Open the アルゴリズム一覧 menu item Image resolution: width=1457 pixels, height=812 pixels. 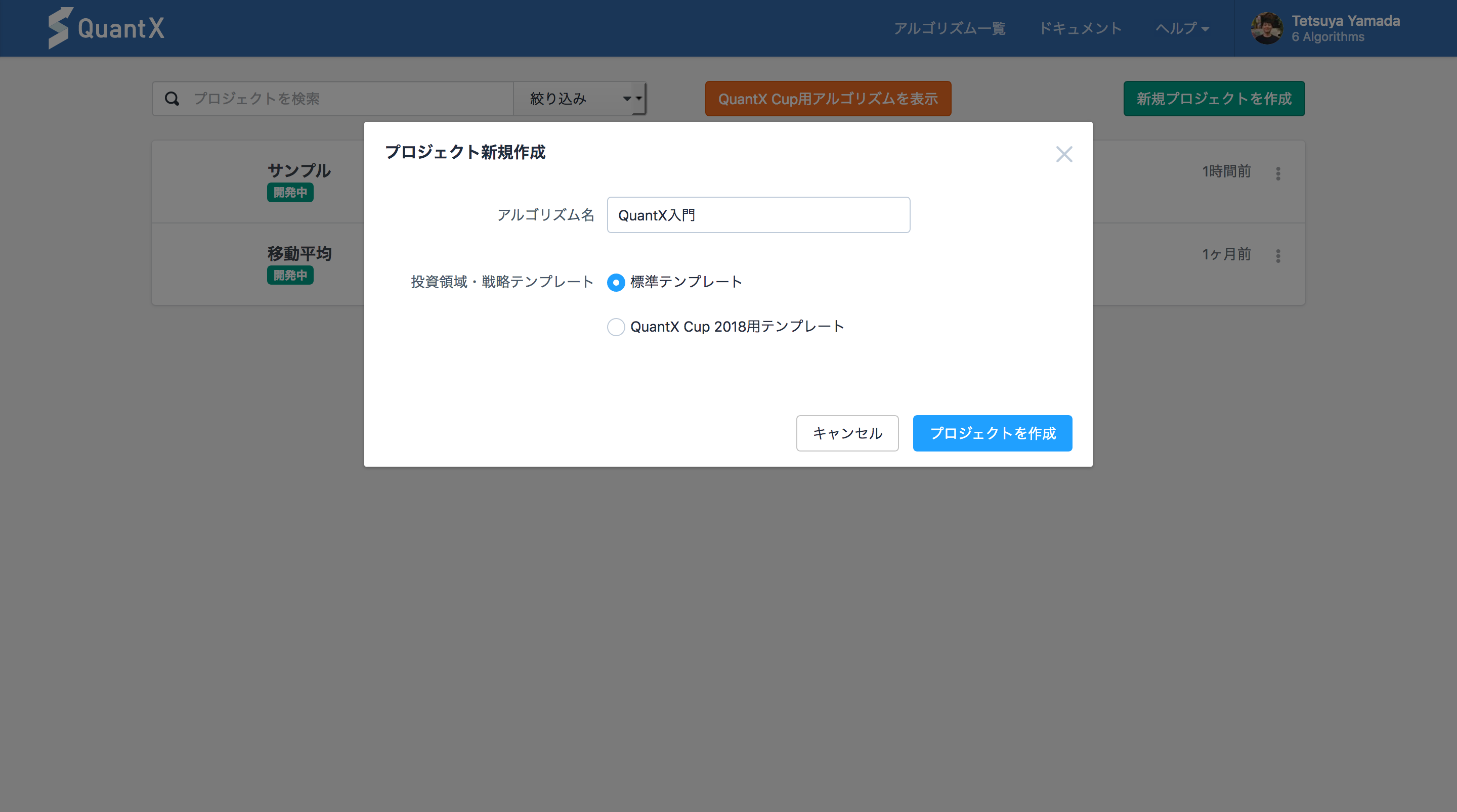(x=949, y=28)
